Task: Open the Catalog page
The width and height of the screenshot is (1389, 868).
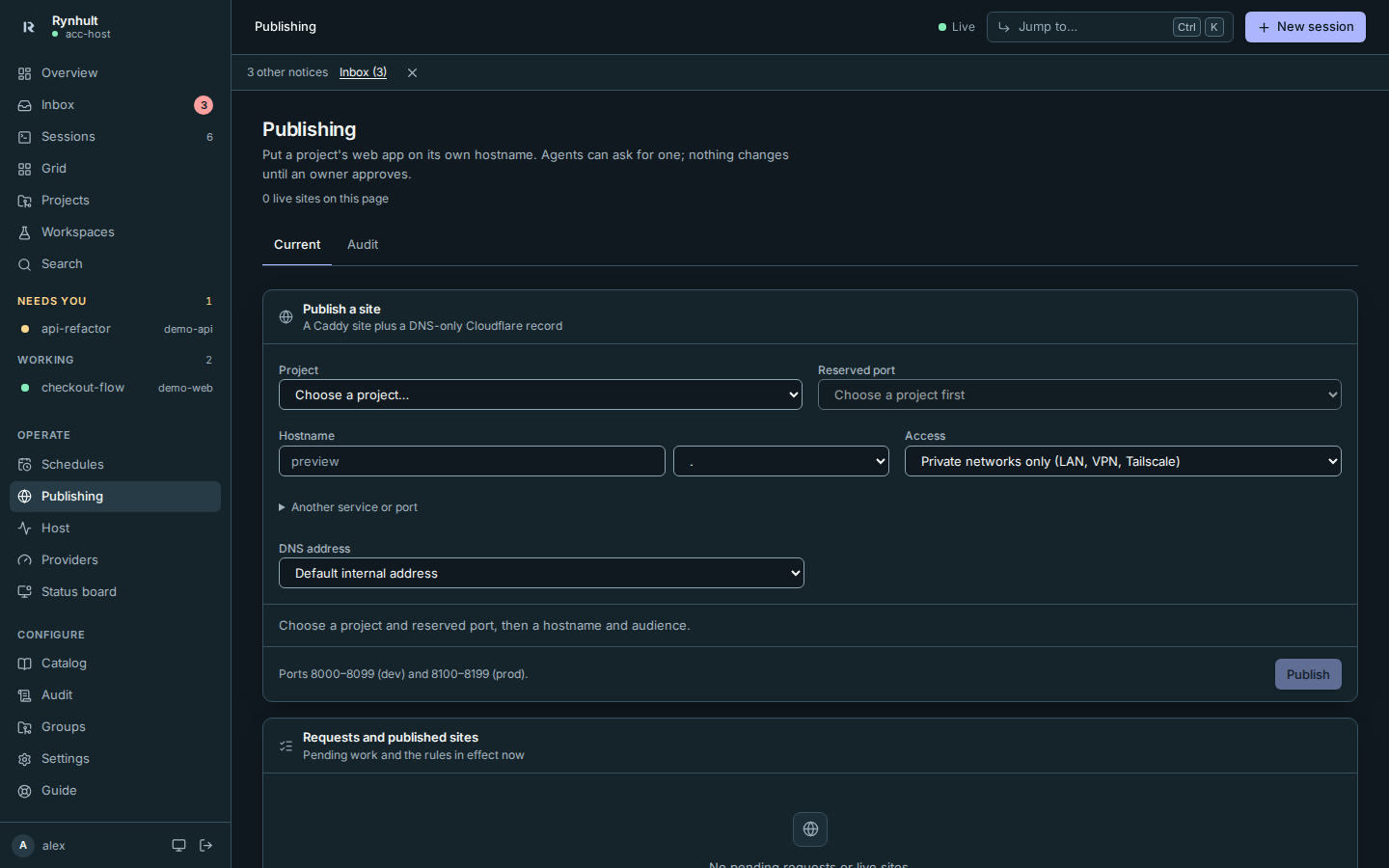Action: click(x=115, y=664)
